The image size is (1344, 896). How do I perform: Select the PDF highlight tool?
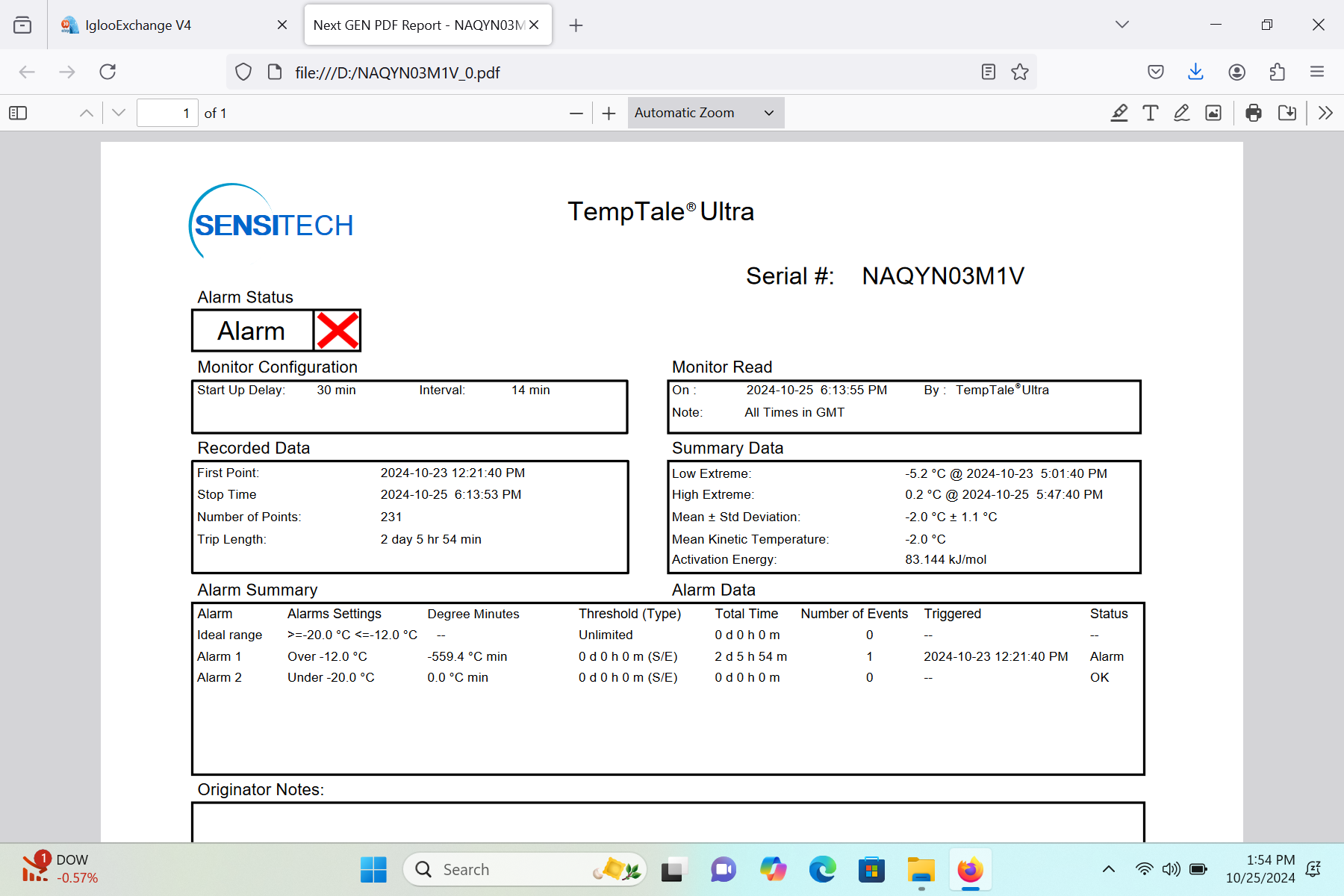tap(1119, 113)
